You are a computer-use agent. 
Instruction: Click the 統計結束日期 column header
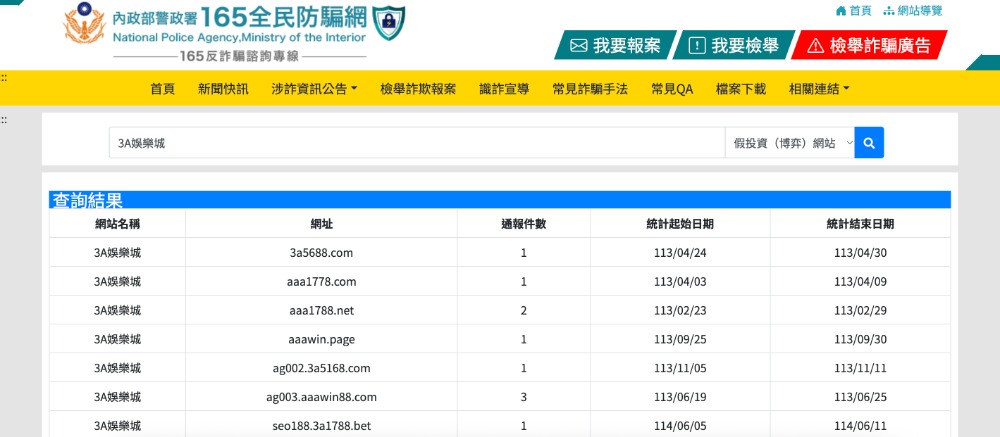pyautogui.click(x=860, y=224)
